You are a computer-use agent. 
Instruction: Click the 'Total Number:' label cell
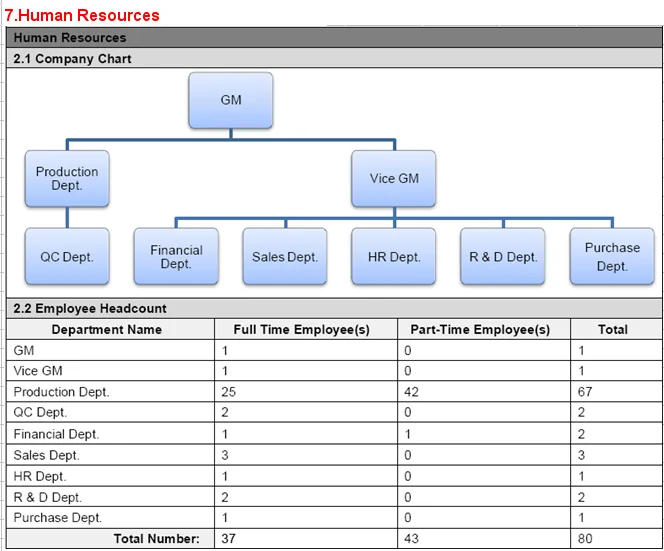click(x=111, y=539)
